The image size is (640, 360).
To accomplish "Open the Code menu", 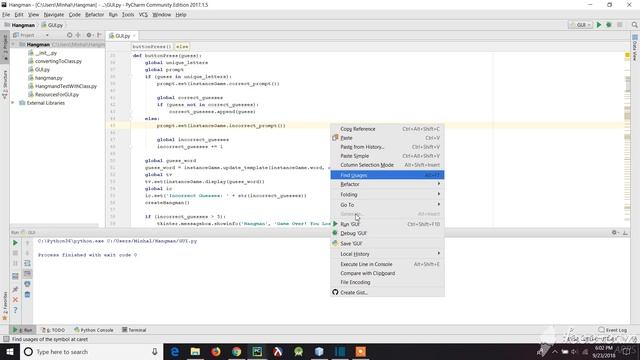I will click(x=74, y=15).
